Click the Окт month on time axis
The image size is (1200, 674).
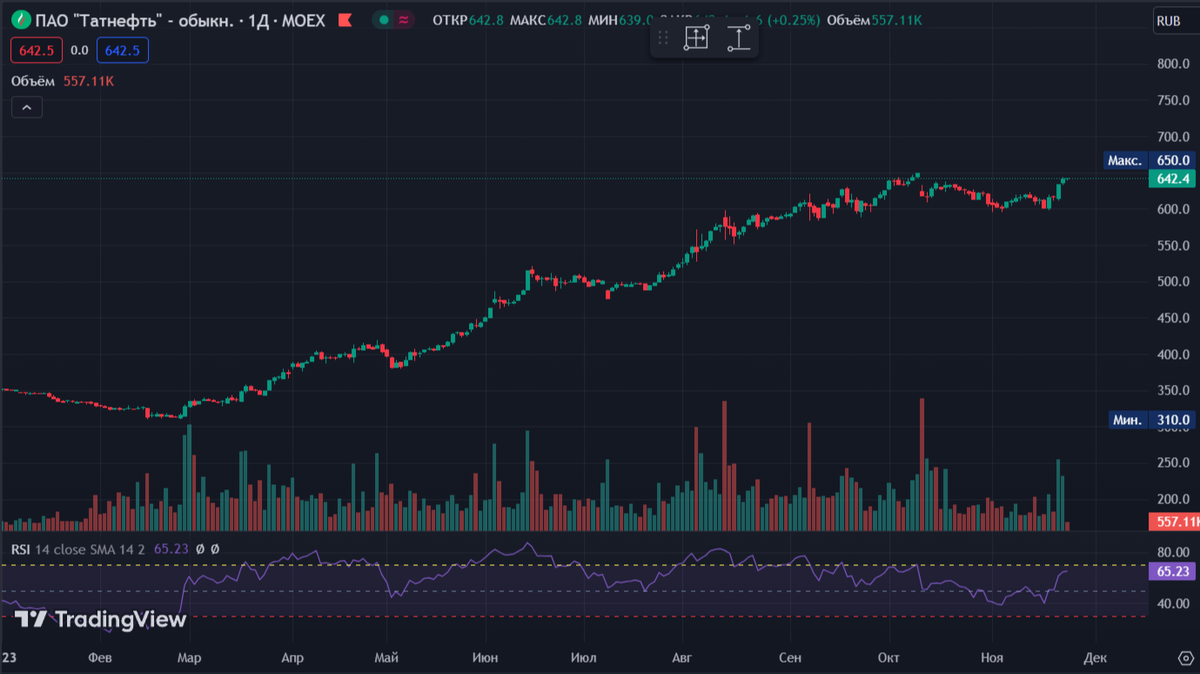(x=888, y=658)
